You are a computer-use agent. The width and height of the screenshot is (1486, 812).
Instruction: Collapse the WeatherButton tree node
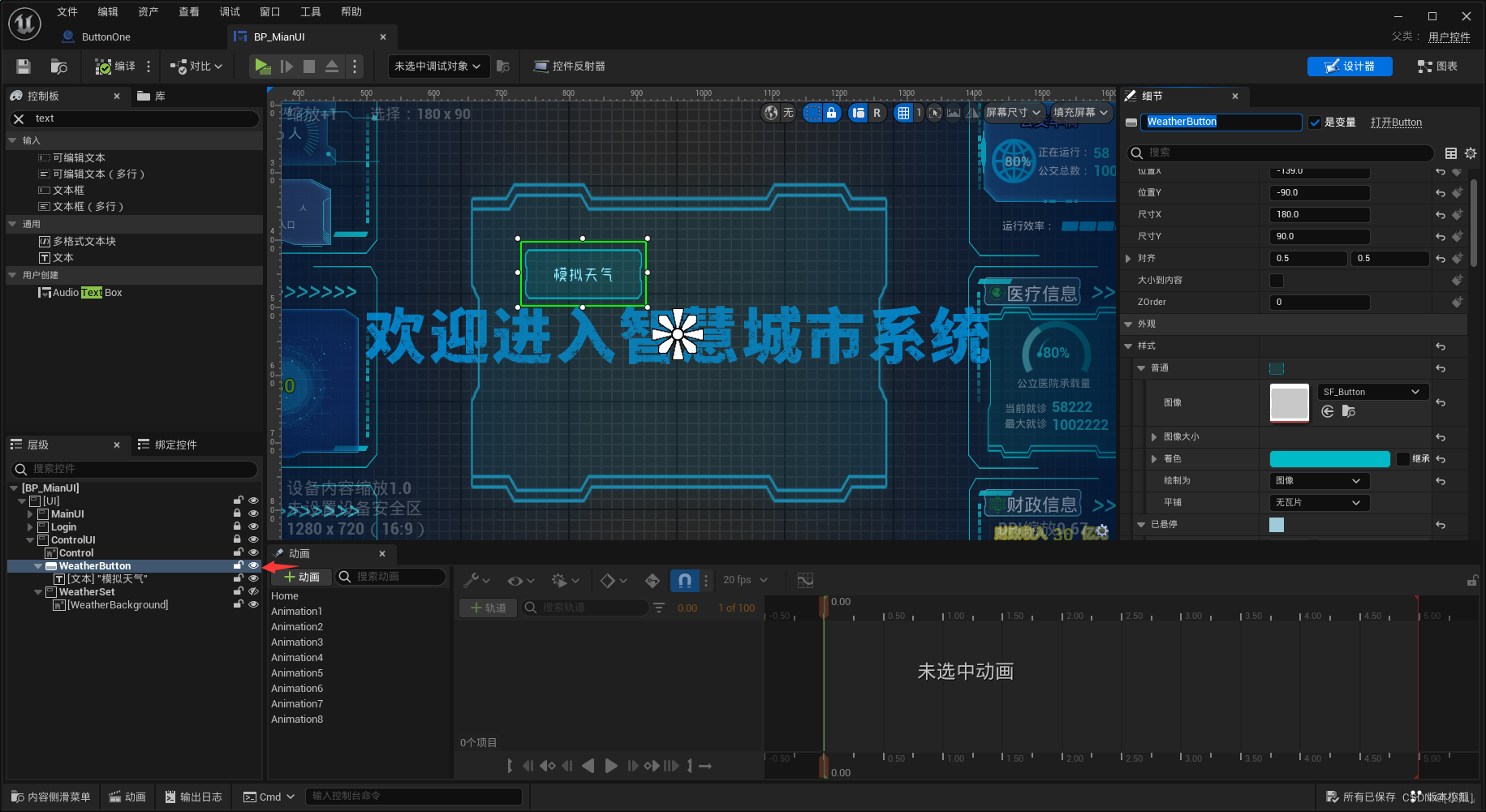38,566
